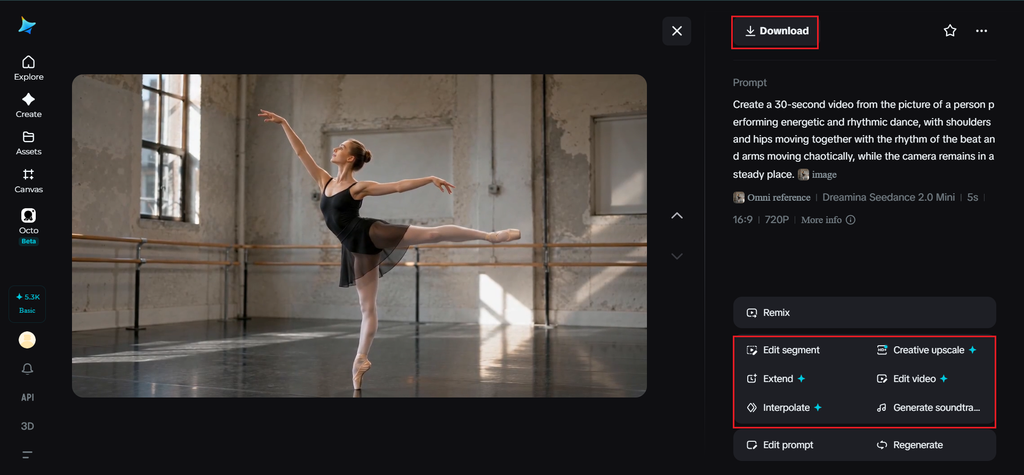The image size is (1024, 475).
Task: Open Interpolate feature
Action: pyautogui.click(x=784, y=408)
